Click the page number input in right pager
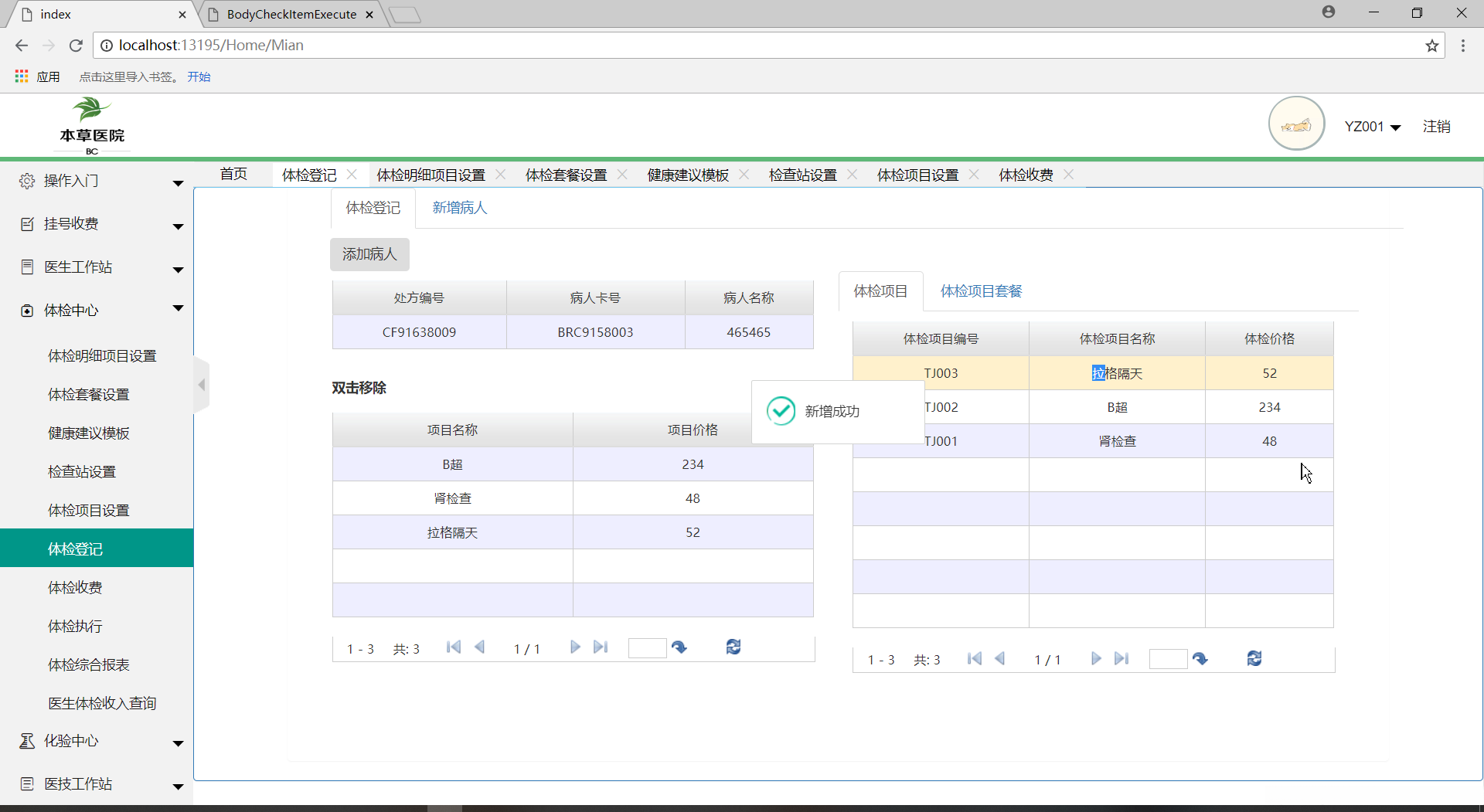 click(x=1167, y=659)
